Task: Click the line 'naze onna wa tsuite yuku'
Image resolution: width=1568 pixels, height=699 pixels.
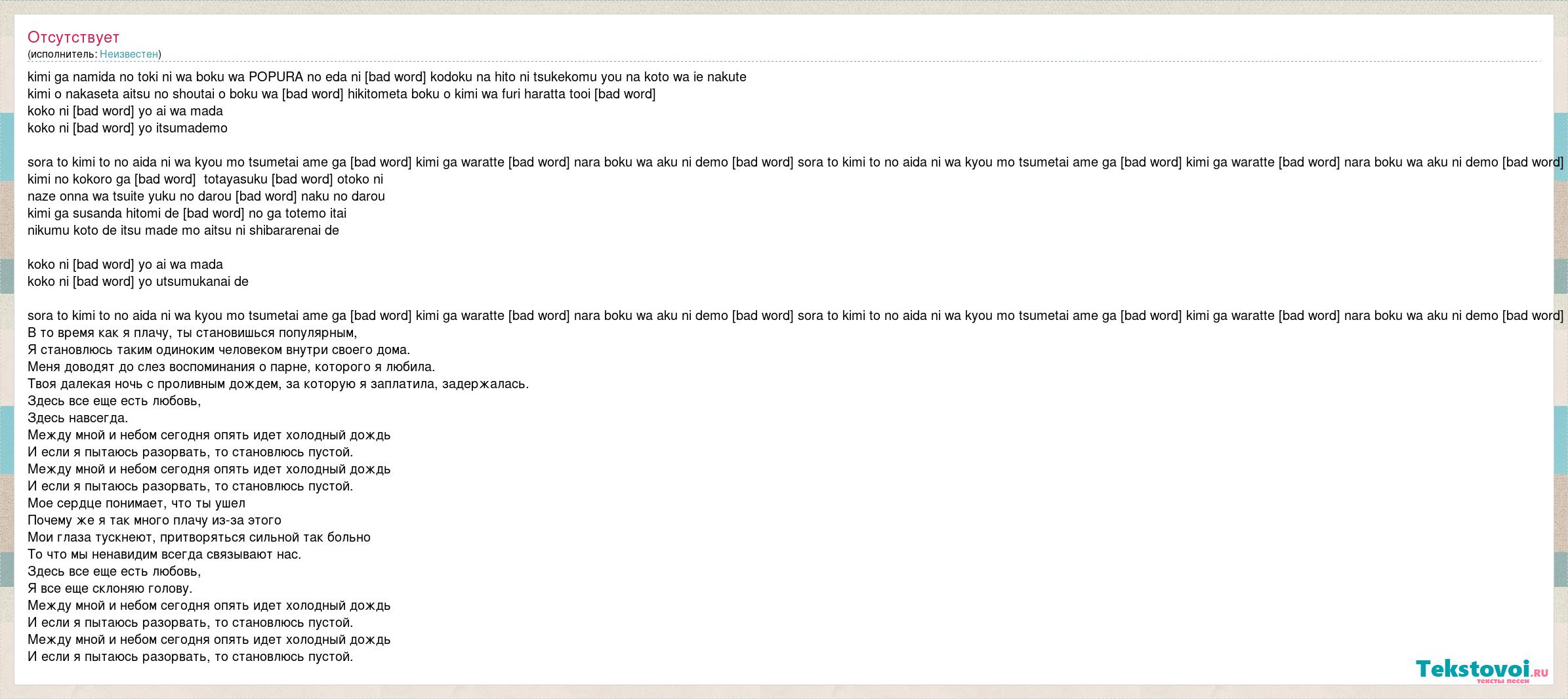Action: pos(206,196)
